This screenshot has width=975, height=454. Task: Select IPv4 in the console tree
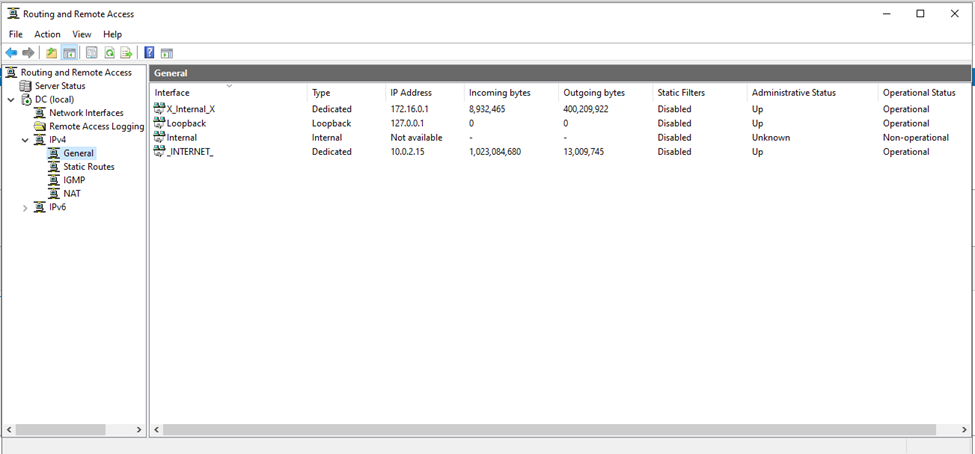(x=58, y=140)
